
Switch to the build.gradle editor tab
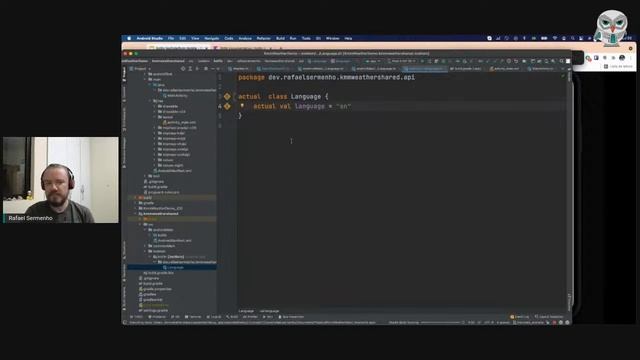pos(465,69)
